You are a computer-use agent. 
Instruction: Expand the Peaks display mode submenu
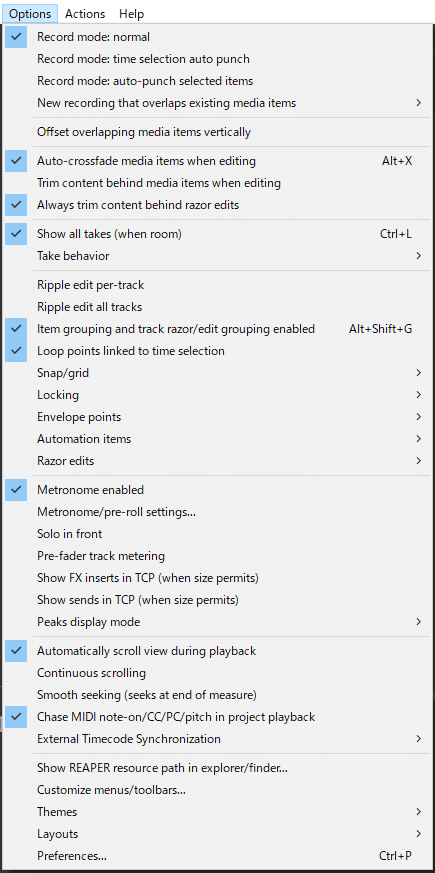(217, 622)
